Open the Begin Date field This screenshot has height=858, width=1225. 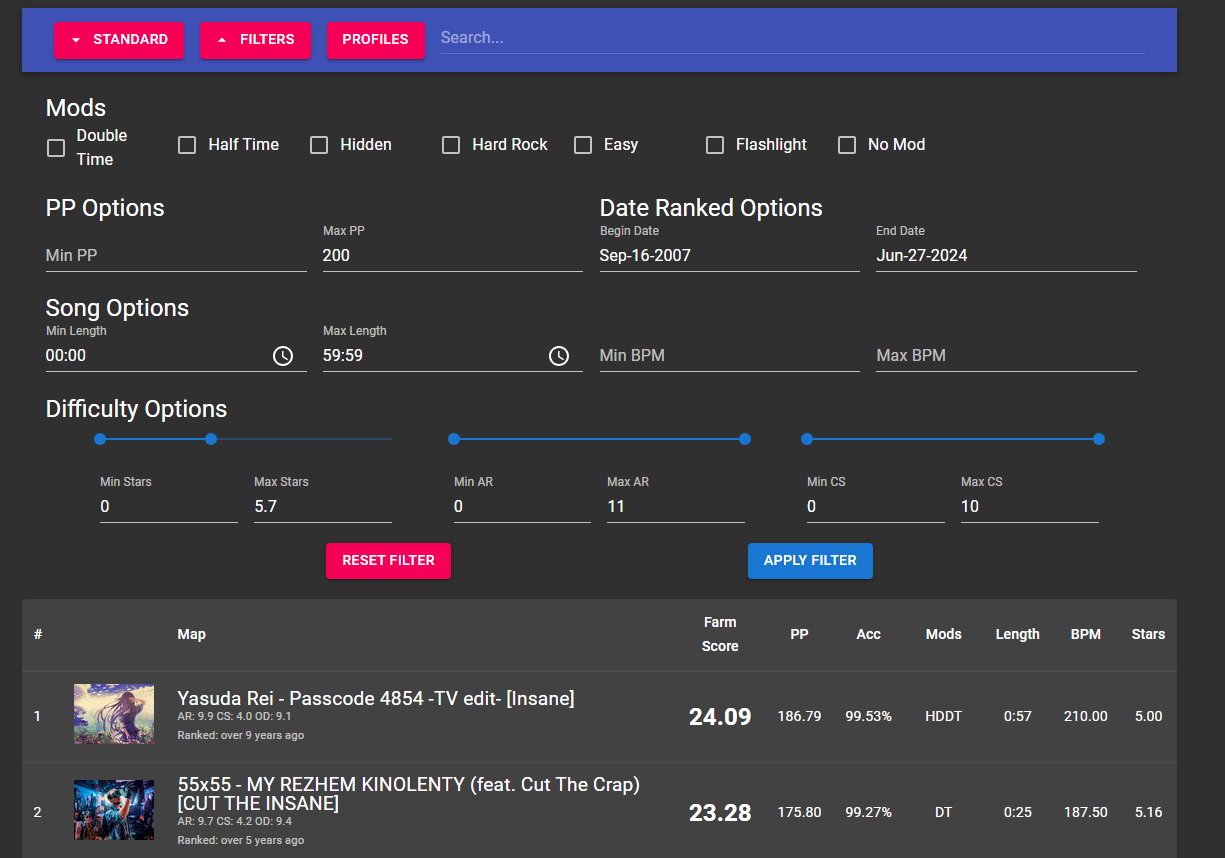(x=730, y=256)
